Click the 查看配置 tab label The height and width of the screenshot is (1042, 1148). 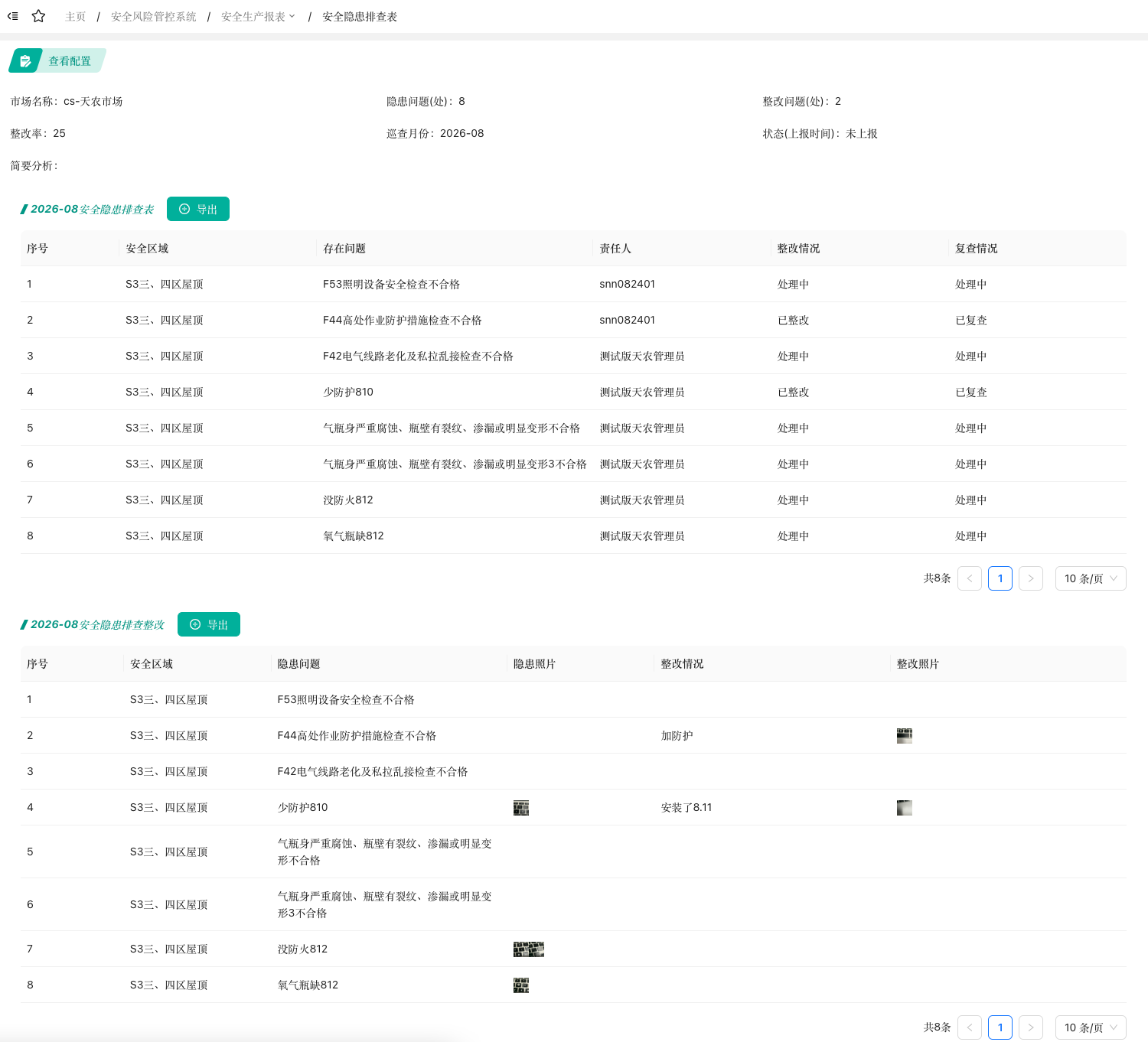(70, 61)
